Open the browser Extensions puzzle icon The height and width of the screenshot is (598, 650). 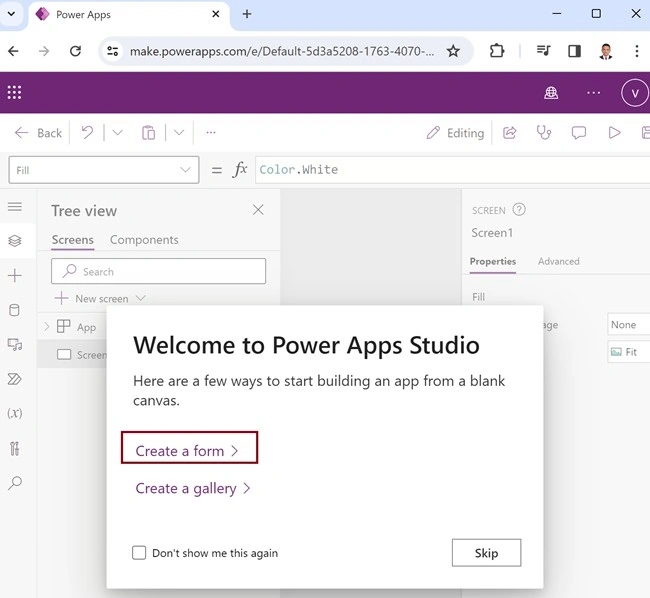pyautogui.click(x=497, y=51)
